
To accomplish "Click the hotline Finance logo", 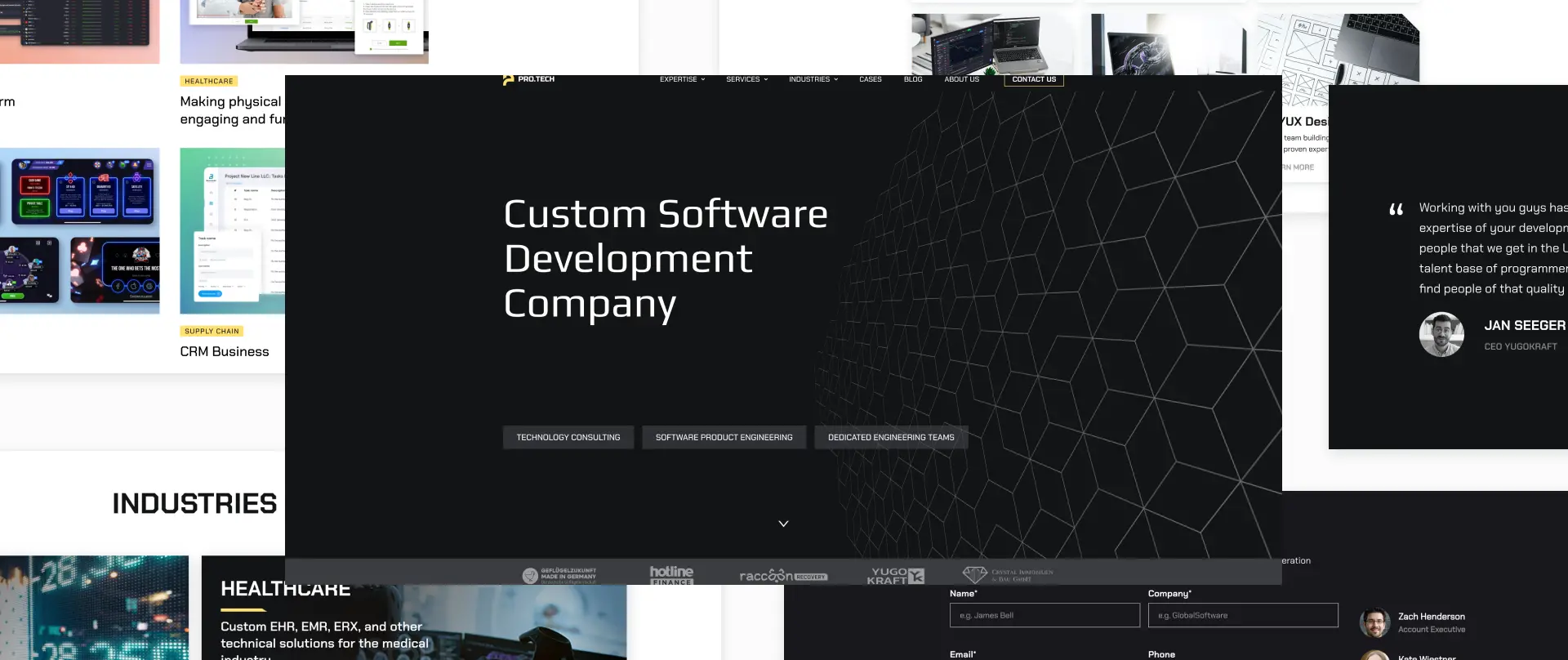I will point(671,575).
